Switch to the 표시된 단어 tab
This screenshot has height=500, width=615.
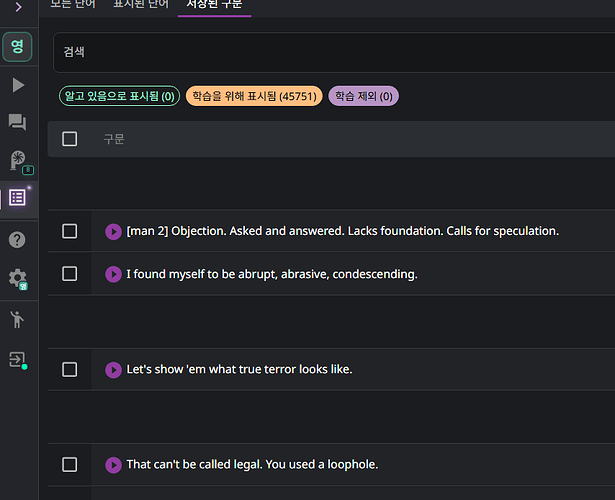tap(140, 4)
